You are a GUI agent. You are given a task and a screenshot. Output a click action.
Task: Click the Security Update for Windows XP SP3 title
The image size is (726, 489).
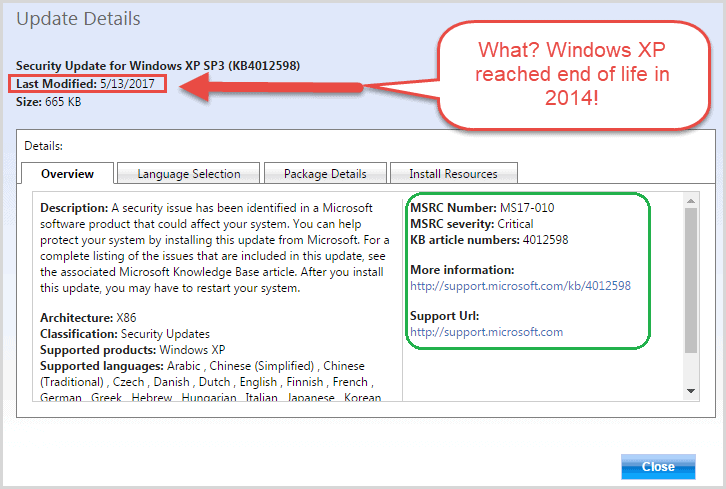point(158,66)
